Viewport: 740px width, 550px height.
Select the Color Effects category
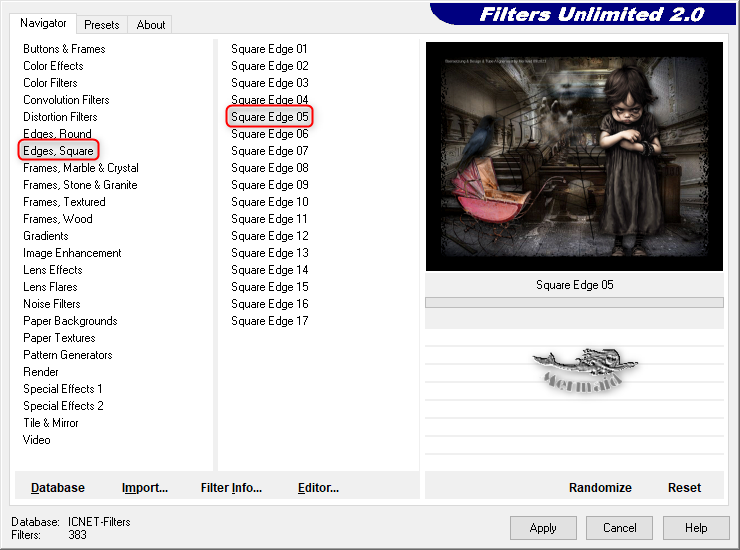point(53,66)
